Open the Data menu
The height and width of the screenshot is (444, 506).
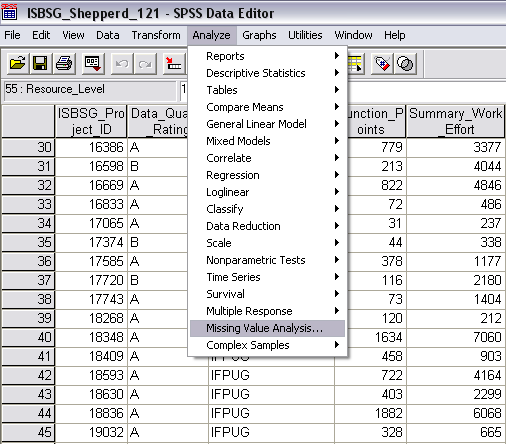click(x=108, y=35)
